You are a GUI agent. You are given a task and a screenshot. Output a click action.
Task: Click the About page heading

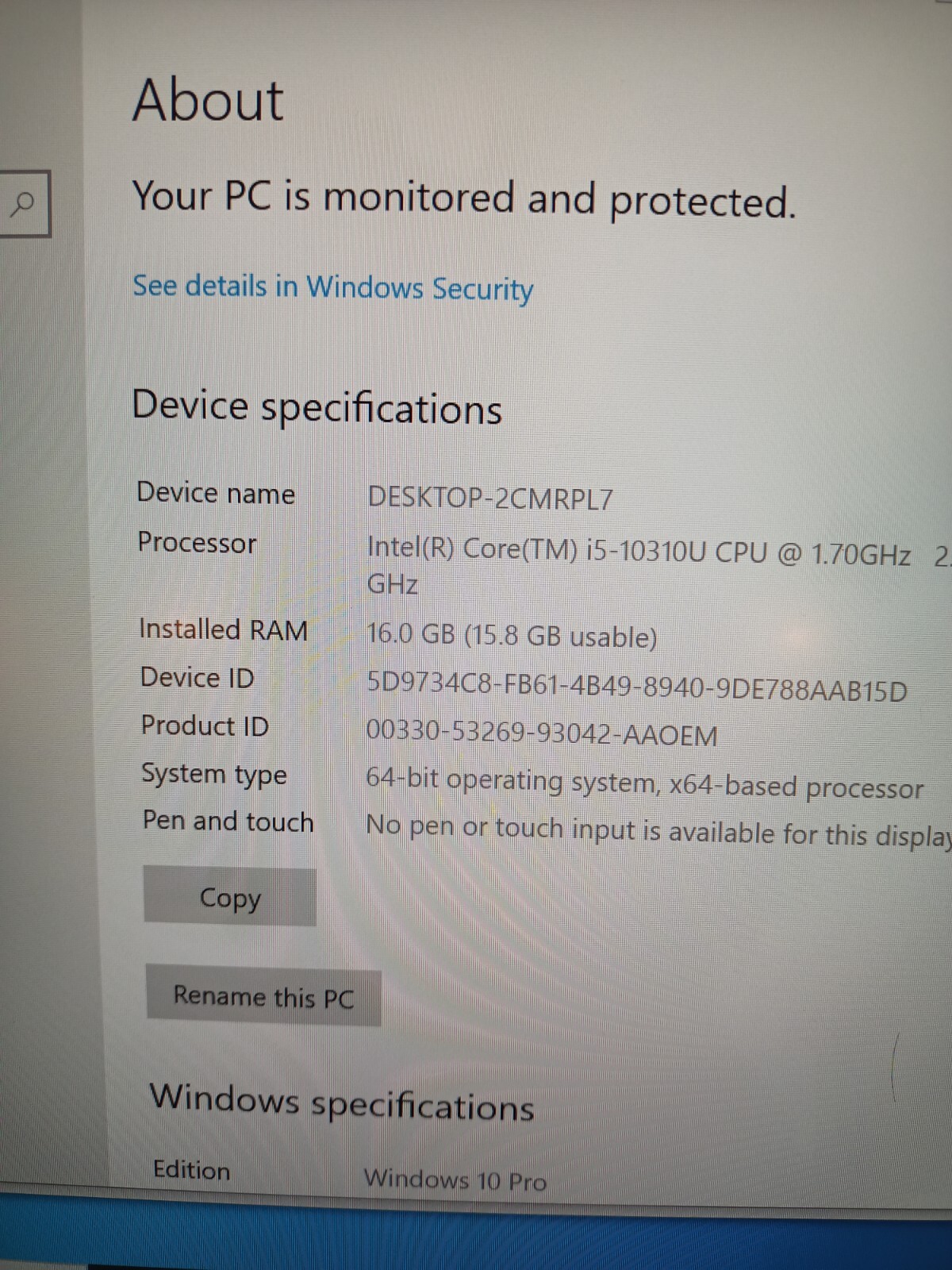[x=208, y=101]
